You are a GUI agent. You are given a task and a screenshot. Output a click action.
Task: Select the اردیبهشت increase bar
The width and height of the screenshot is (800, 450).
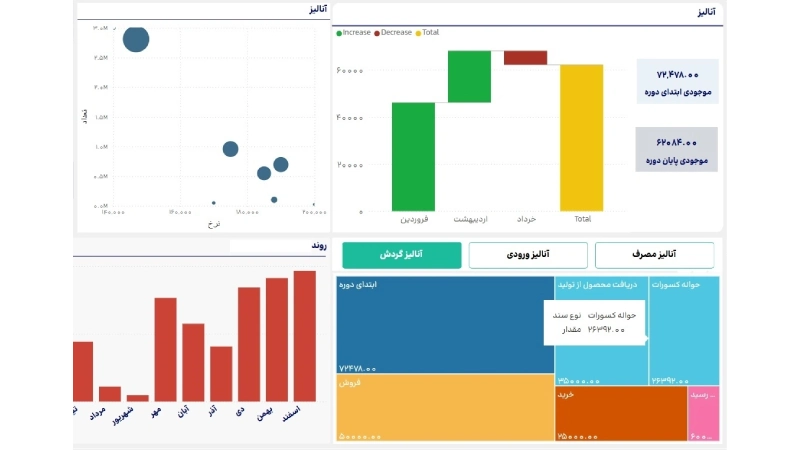pyautogui.click(x=469, y=76)
